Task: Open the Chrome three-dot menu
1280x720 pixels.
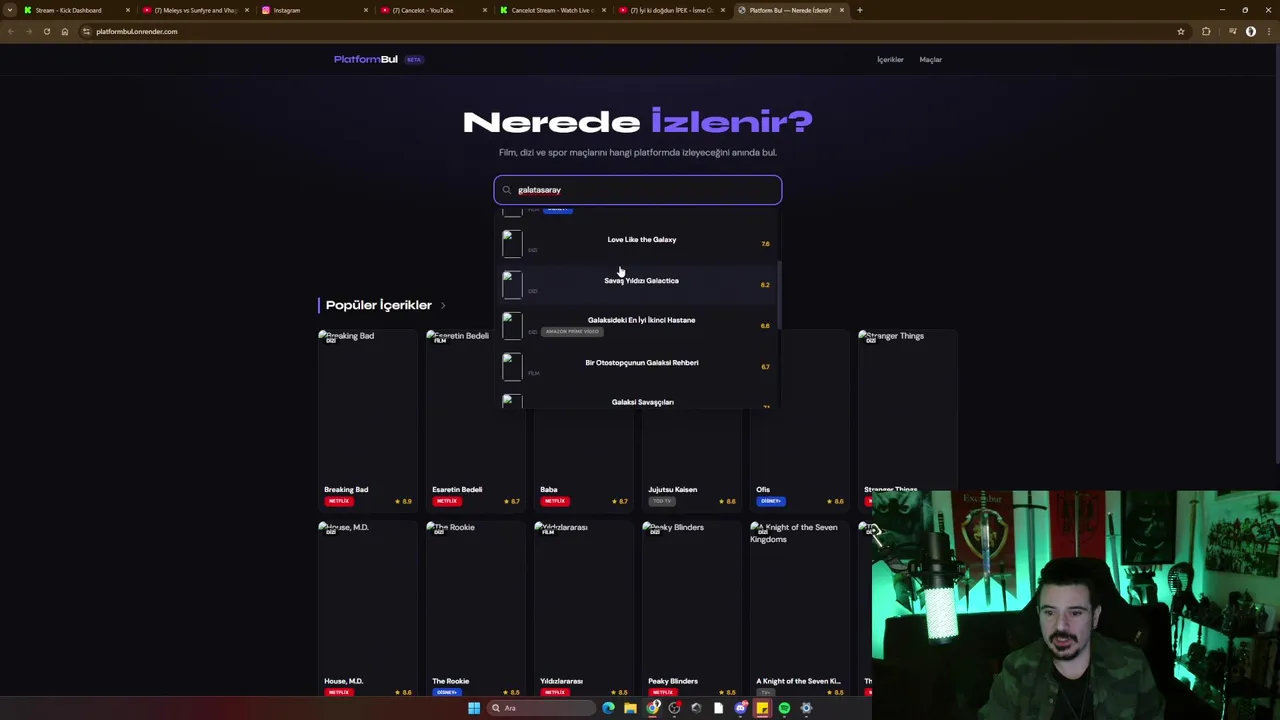Action: (1268, 31)
